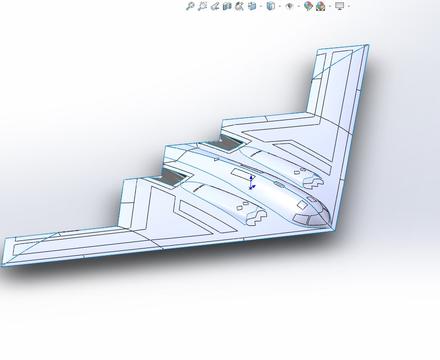The height and width of the screenshot is (360, 440).
Task: Select the lower dark engine intake opening
Action: click(172, 178)
